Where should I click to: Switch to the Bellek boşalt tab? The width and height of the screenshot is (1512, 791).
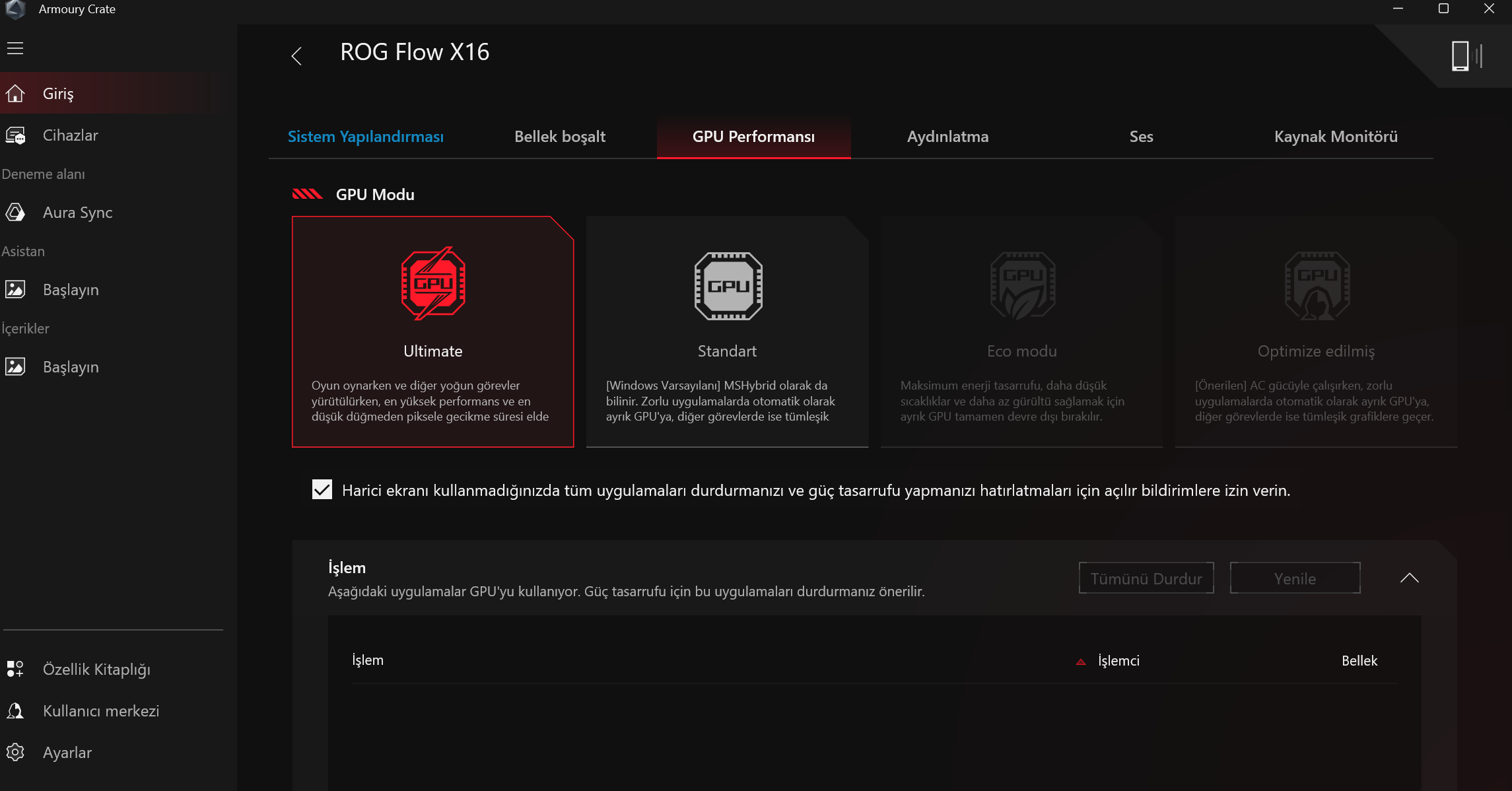(x=559, y=137)
